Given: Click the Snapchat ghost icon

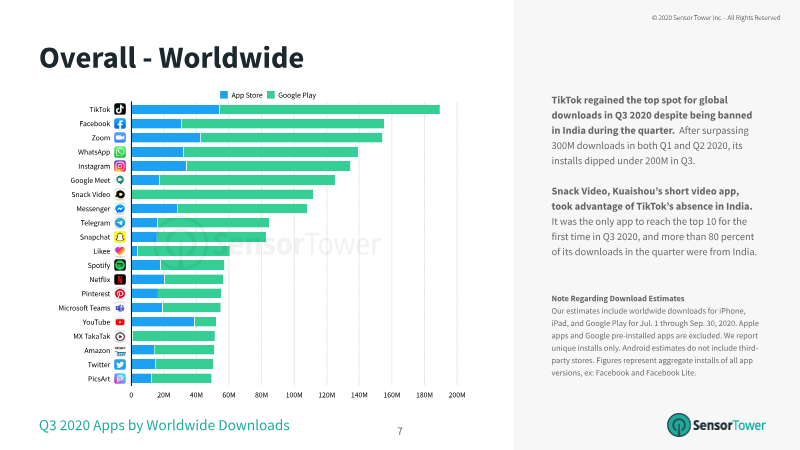Looking at the screenshot, I should pos(120,237).
